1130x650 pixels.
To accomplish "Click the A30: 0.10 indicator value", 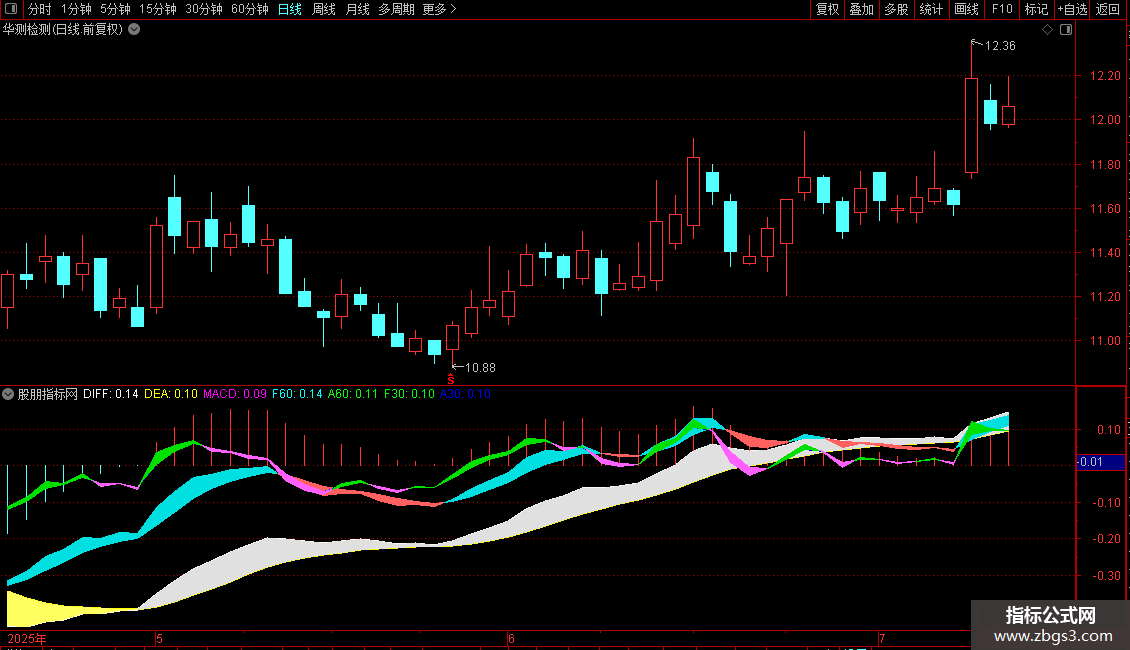I will 465,394.
